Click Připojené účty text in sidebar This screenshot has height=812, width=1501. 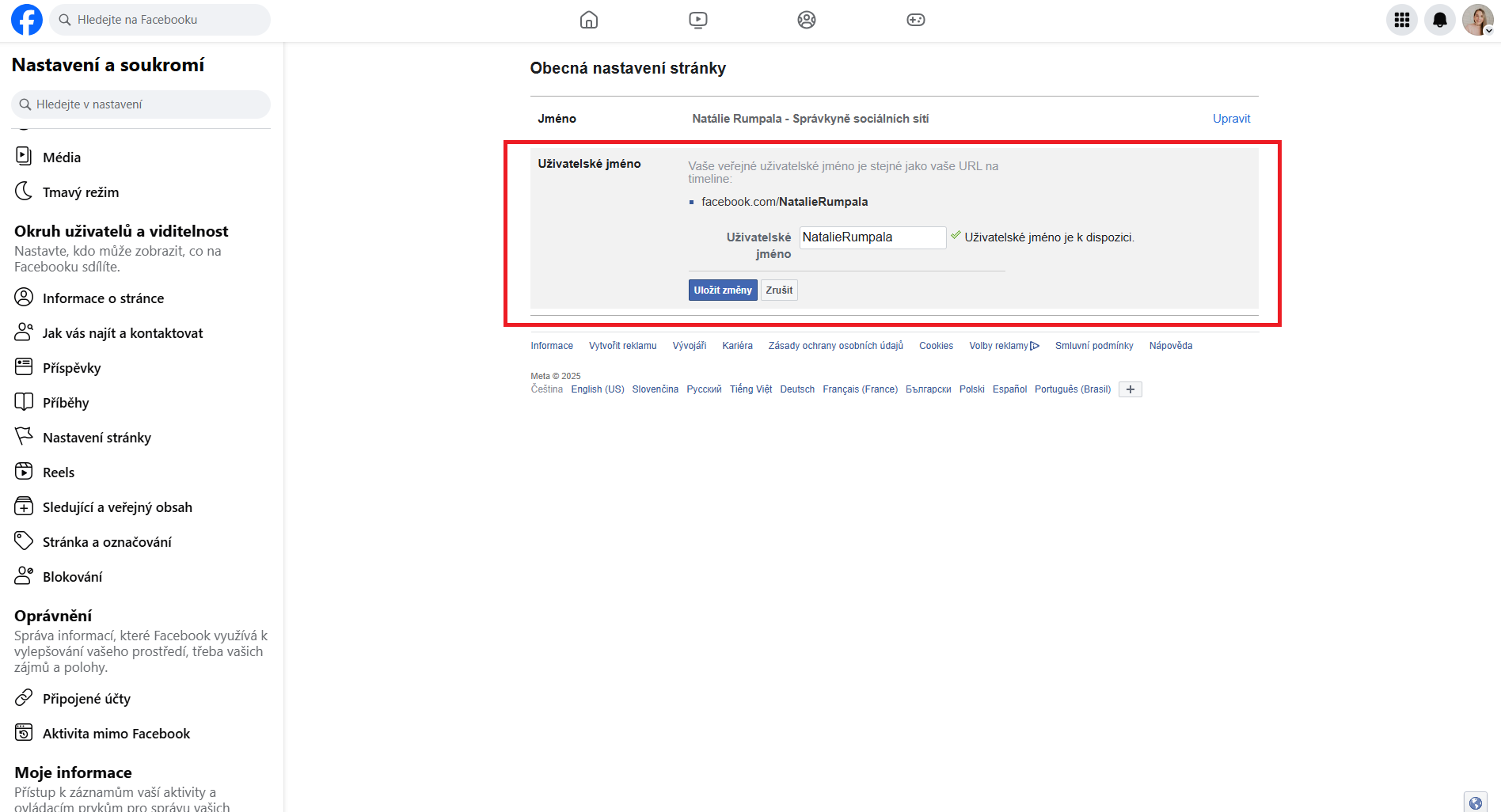click(x=86, y=699)
